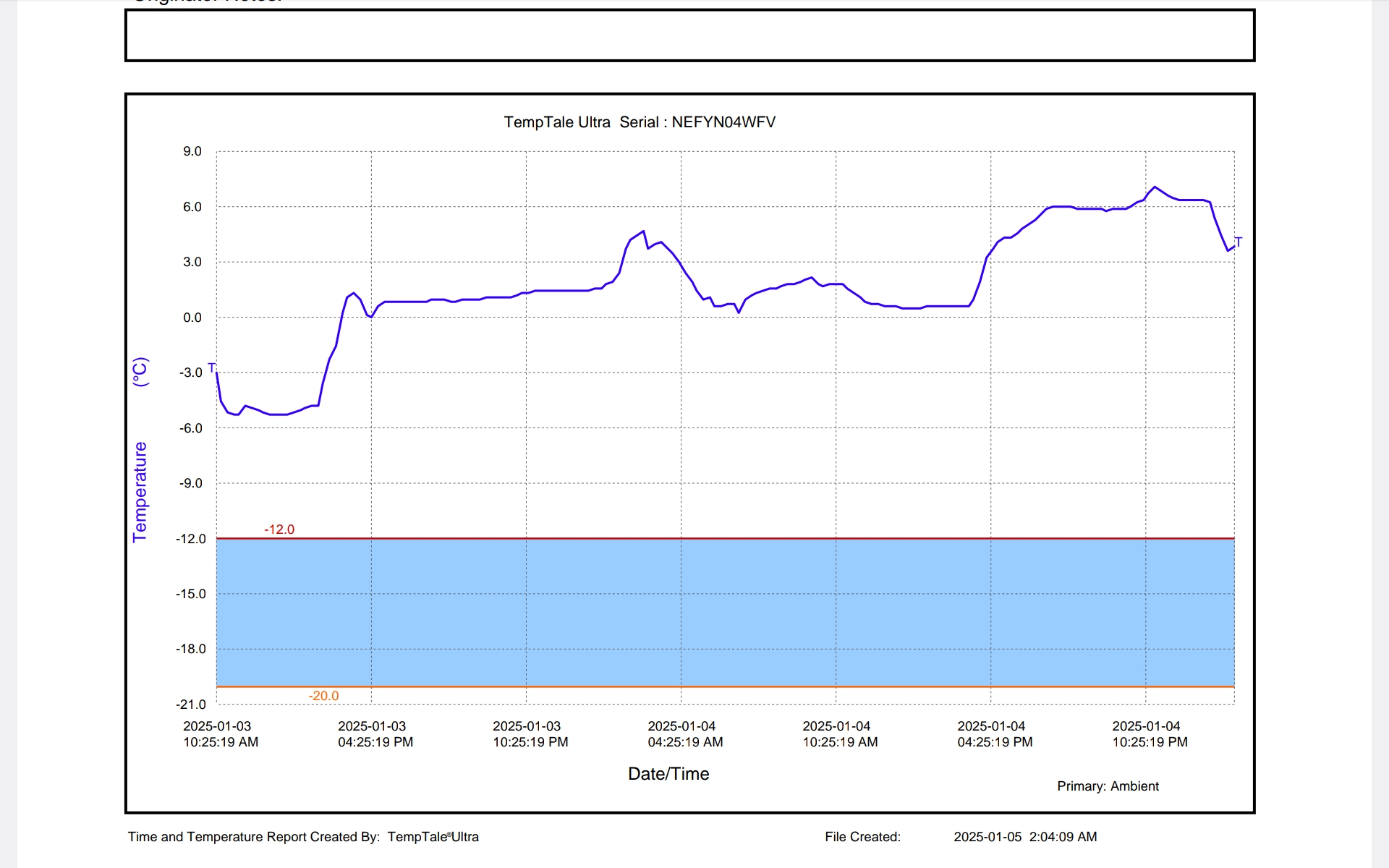Click the y-axis tick label -12.0
The width and height of the screenshot is (1389, 868).
pos(191,539)
